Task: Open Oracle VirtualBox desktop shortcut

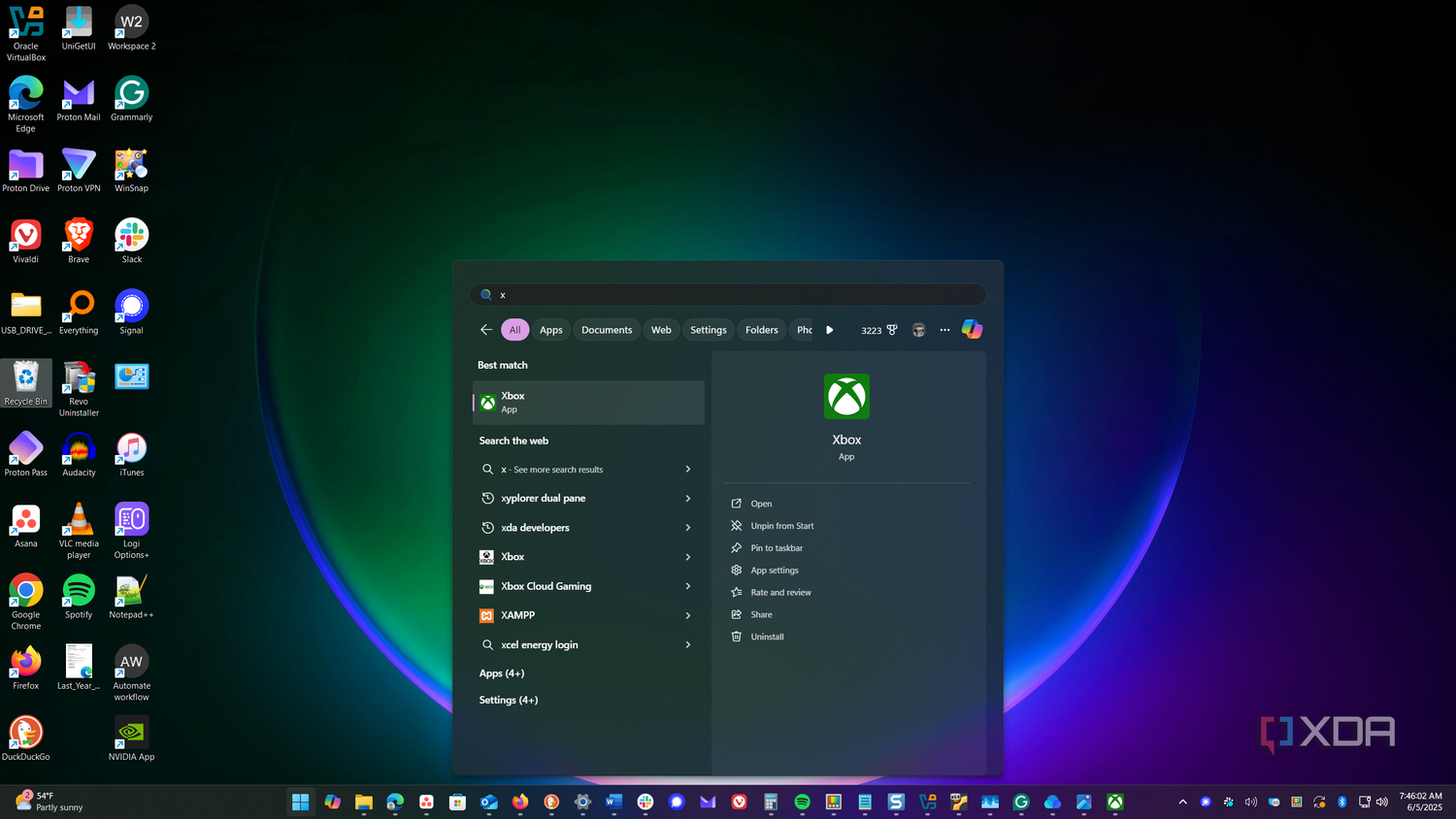Action: click(26, 34)
